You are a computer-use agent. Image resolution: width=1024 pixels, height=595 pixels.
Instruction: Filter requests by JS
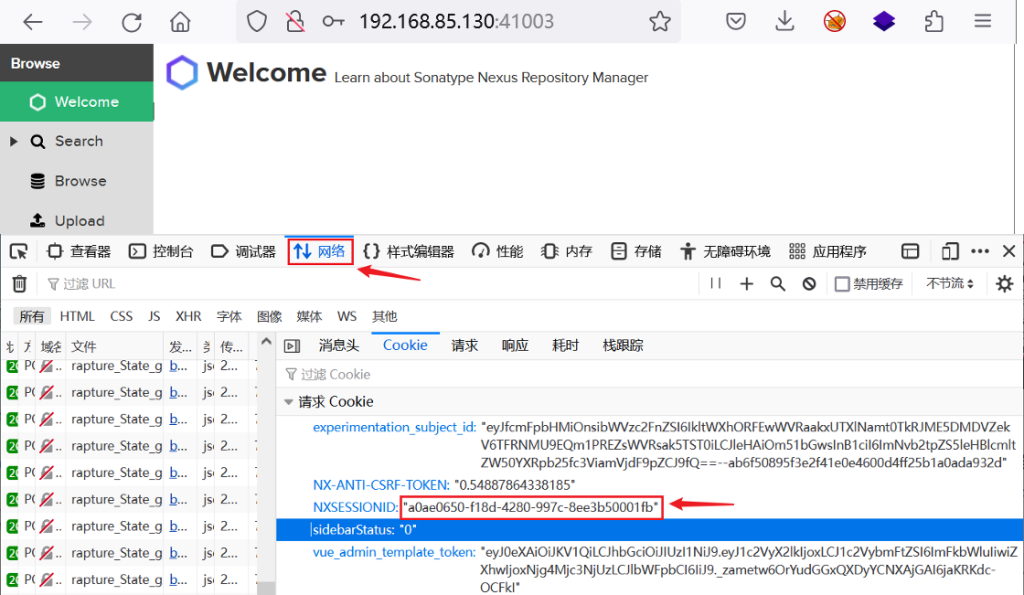[154, 317]
